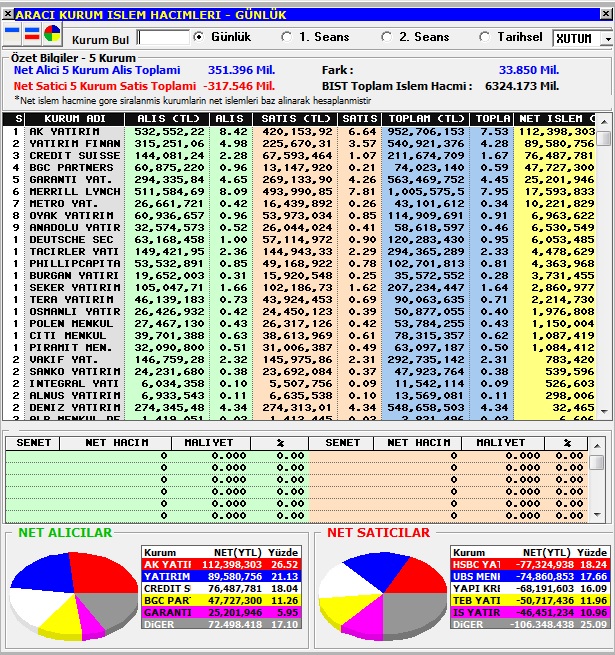Select the OSMANLI YATIR row
This screenshot has height=655, width=615.
[x=299, y=312]
